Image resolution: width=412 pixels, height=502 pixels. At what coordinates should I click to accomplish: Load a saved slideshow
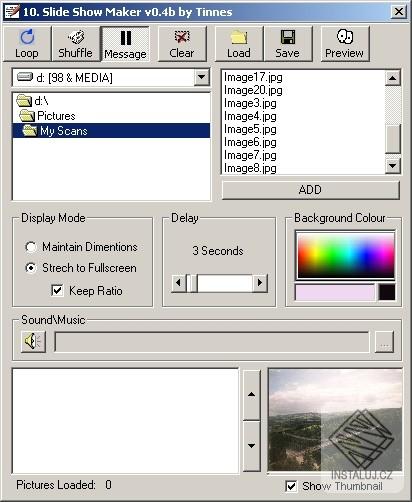point(239,44)
